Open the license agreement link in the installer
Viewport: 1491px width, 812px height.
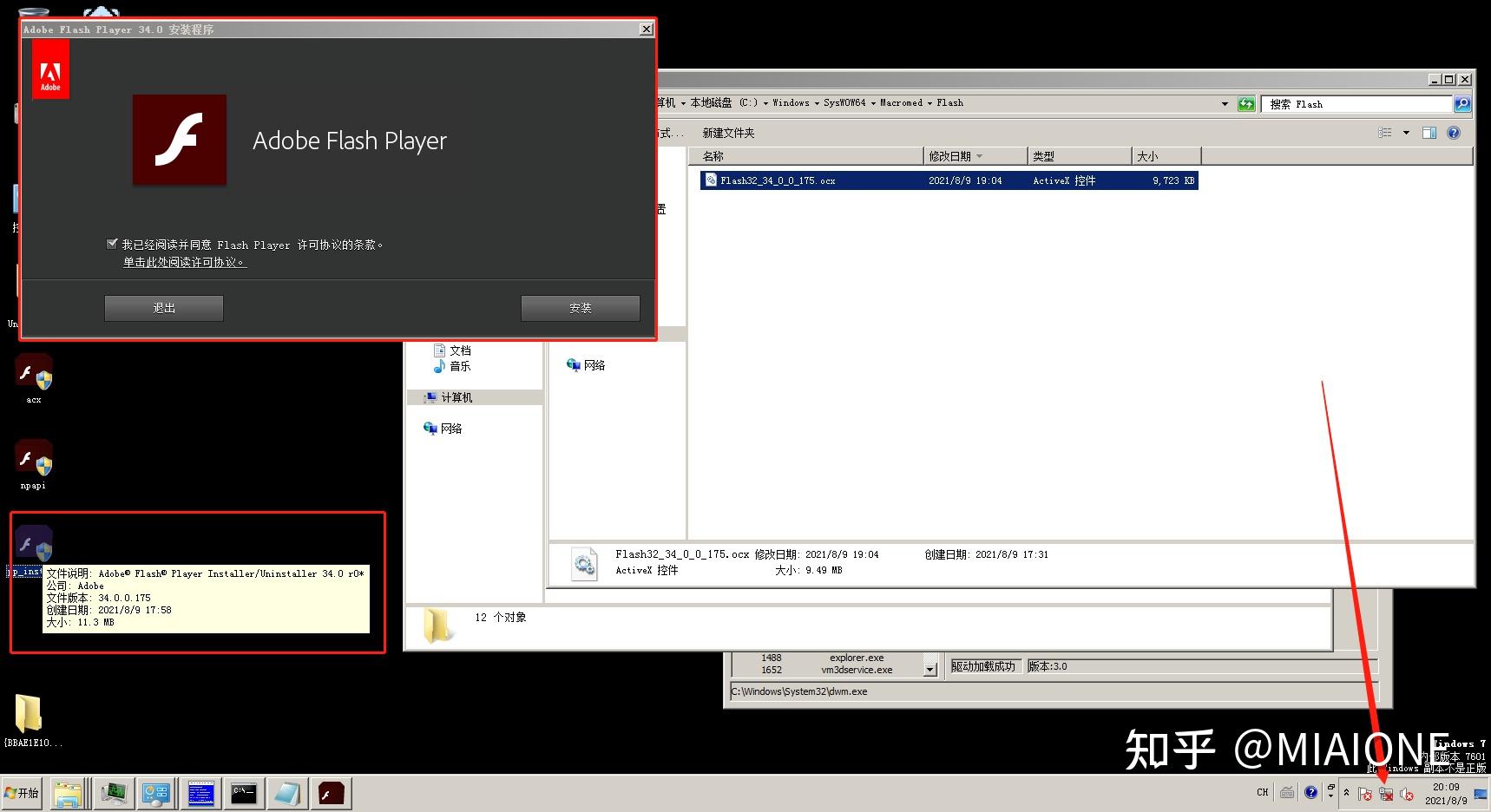click(185, 262)
